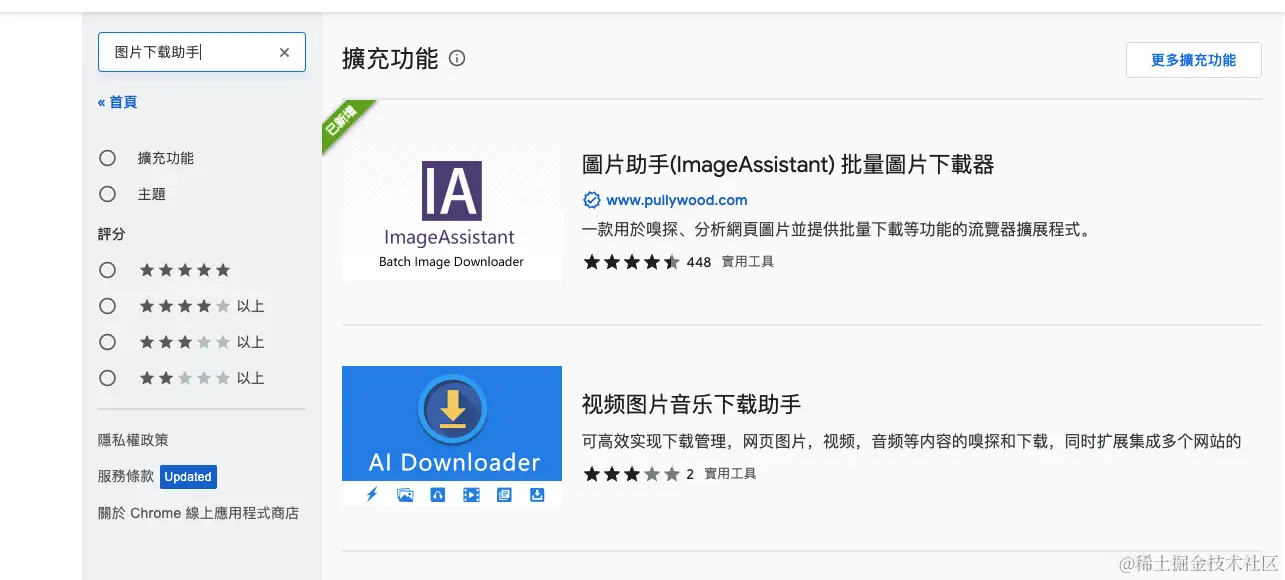
Task: Click the Updated badge beside 服務條款
Action: point(188,477)
